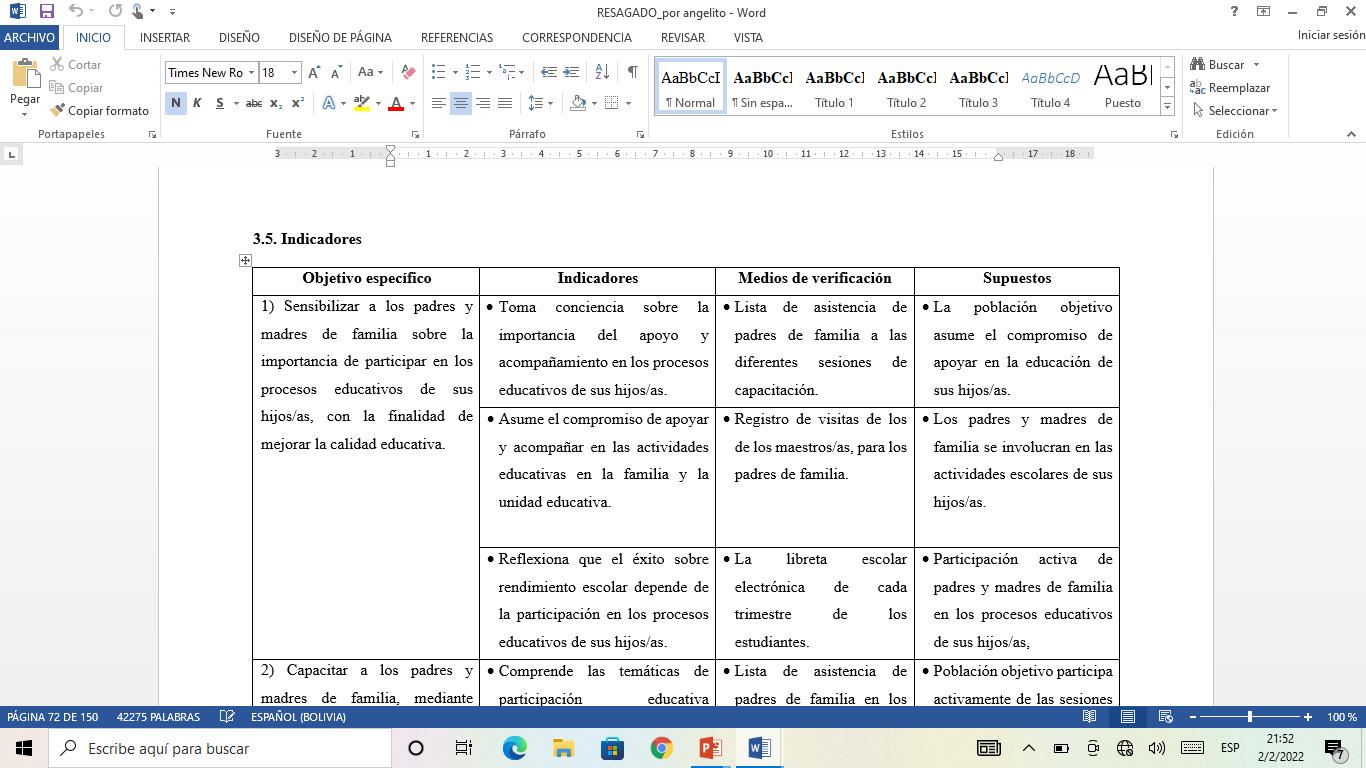Open PowerPoint from the taskbar
This screenshot has width=1366, height=768.
coord(710,748)
